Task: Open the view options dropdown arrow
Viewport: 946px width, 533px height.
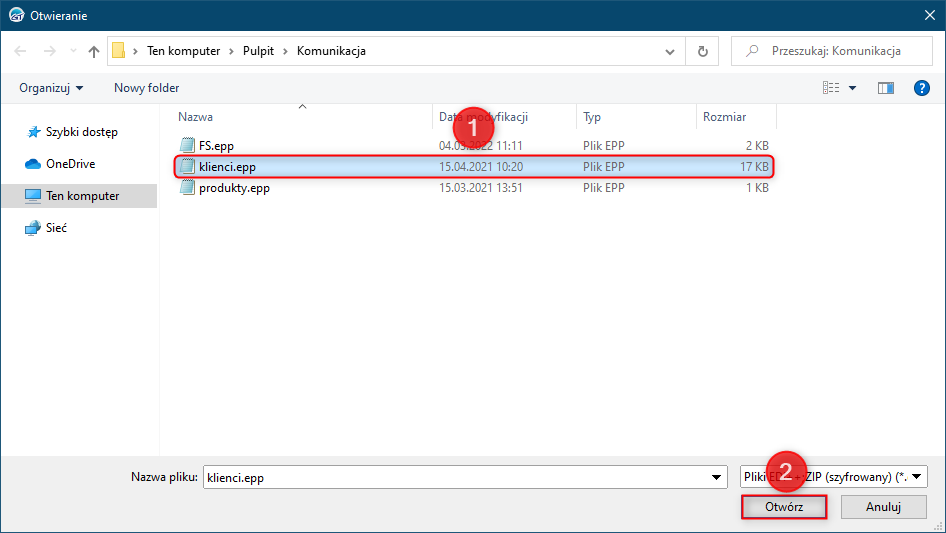Action: click(x=852, y=88)
